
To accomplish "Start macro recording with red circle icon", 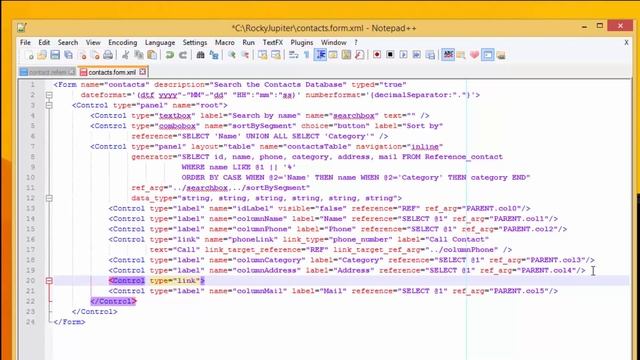I will pos(377,55).
